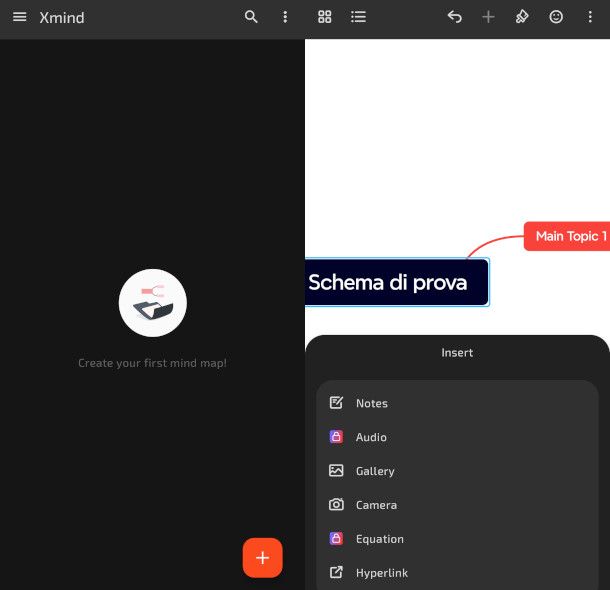Tap the search magnifier icon
The image size is (610, 590).
click(x=251, y=17)
